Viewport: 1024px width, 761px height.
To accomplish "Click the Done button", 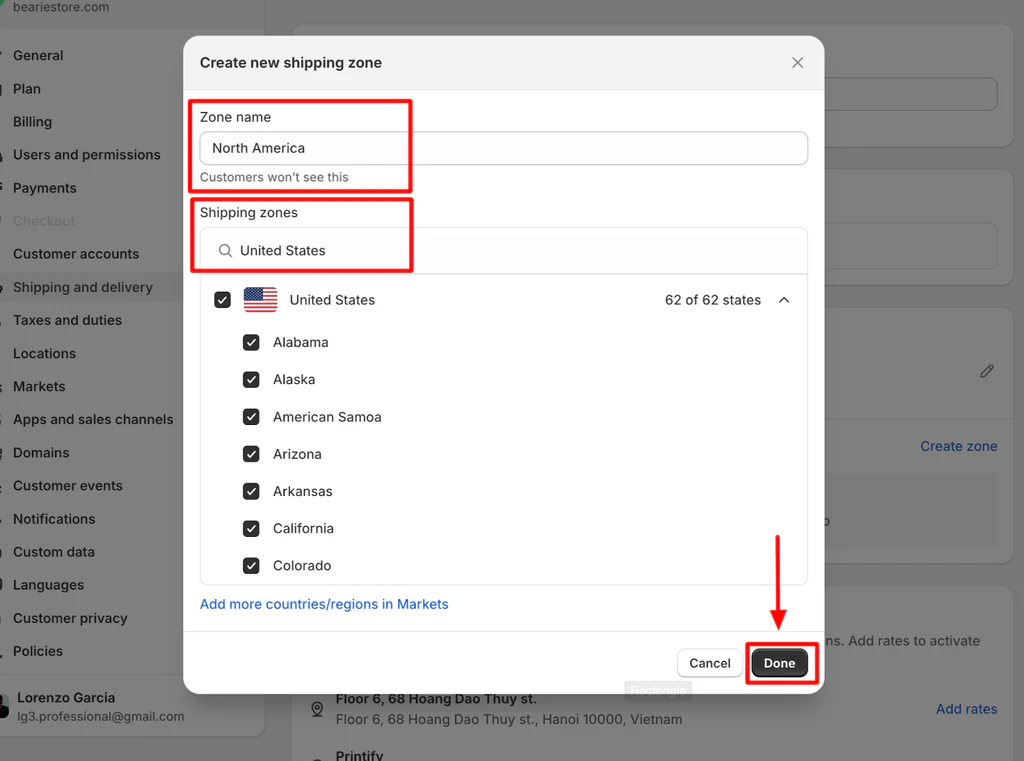I will [780, 663].
